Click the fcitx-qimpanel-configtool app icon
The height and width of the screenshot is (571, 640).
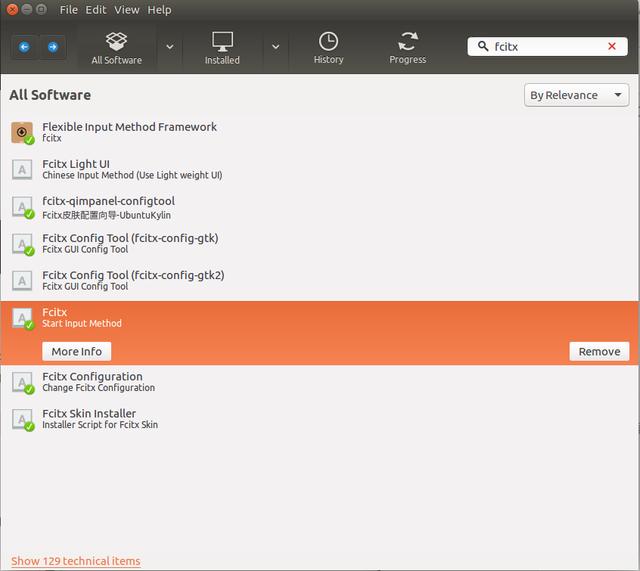(22, 207)
